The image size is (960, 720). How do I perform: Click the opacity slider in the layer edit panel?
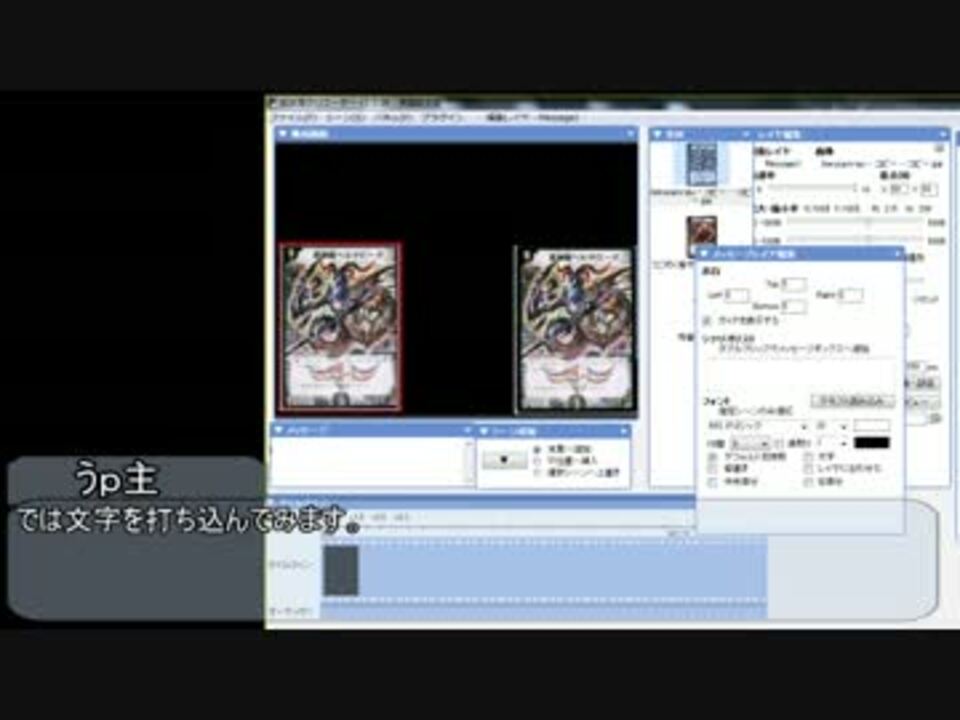click(812, 189)
